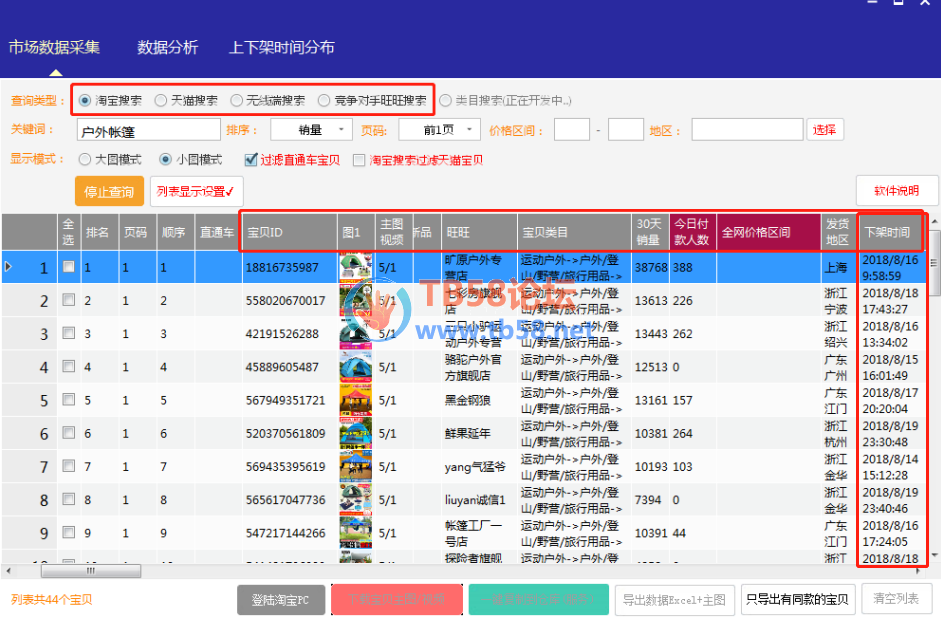This screenshot has height=620, width=941.
Task: Click row header number 3
Action: tap(44, 334)
